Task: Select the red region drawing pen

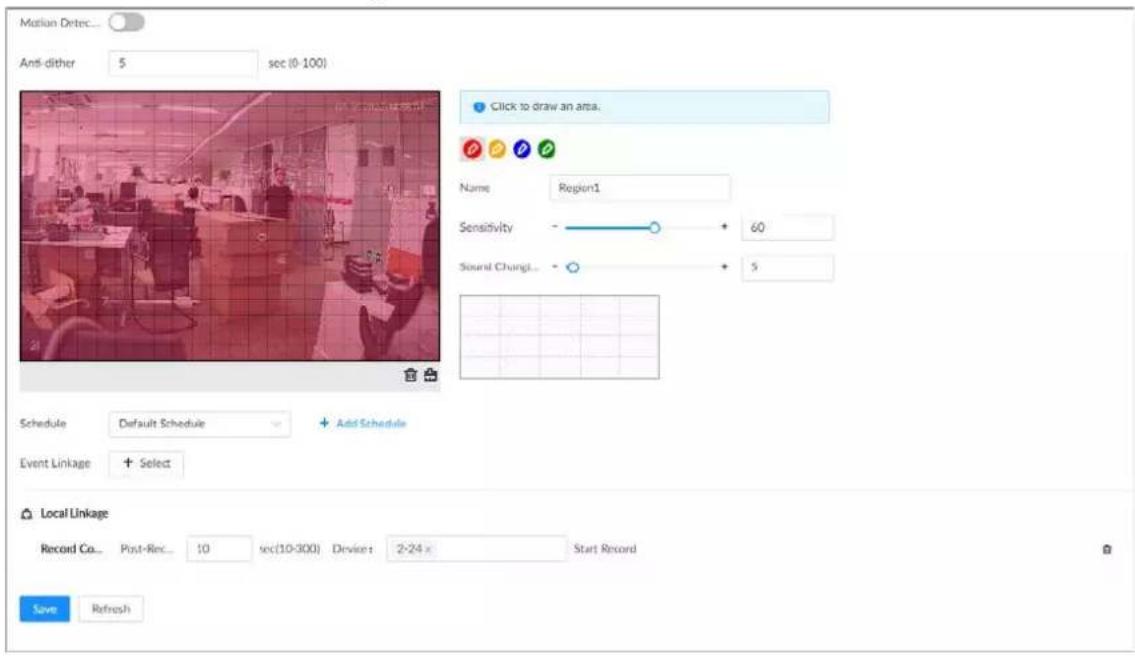Action: [472, 149]
